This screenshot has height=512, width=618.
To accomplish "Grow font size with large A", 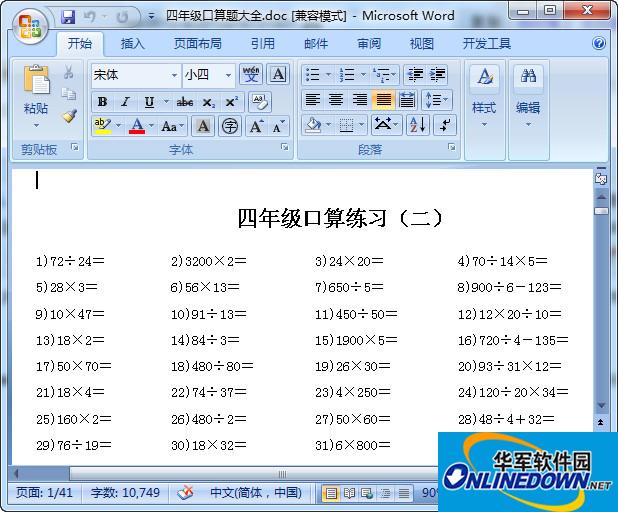I will (257, 126).
